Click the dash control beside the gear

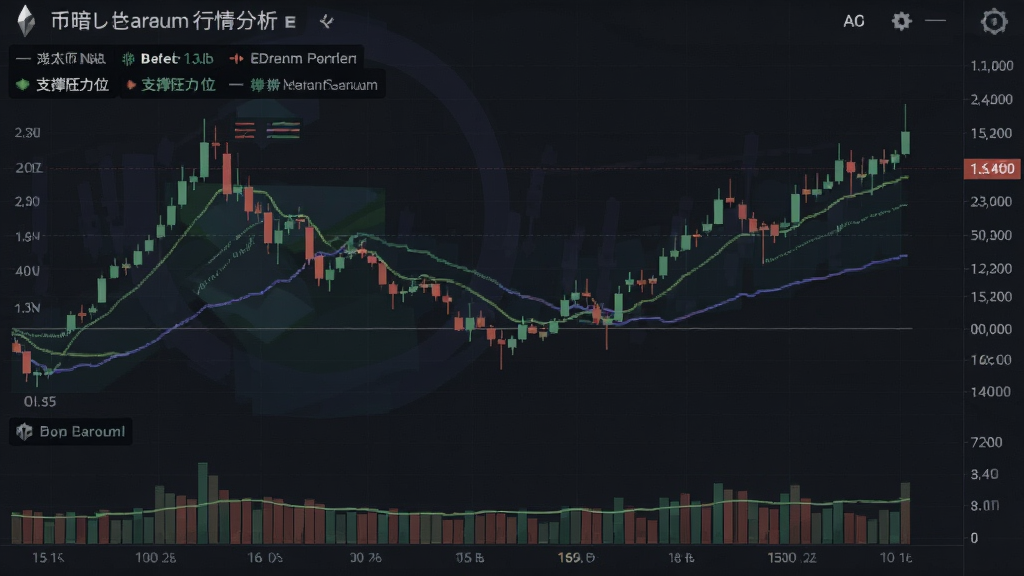pos(935,21)
